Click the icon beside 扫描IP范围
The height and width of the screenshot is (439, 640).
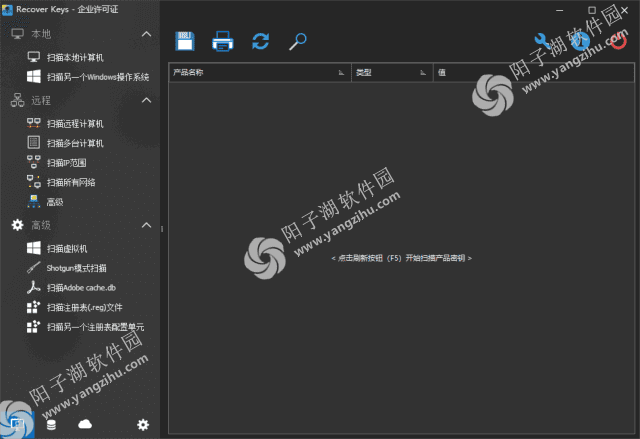(33, 162)
